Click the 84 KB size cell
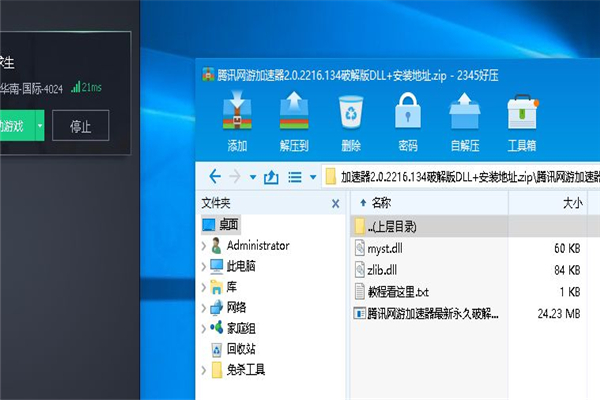The image size is (600, 400). click(x=567, y=270)
